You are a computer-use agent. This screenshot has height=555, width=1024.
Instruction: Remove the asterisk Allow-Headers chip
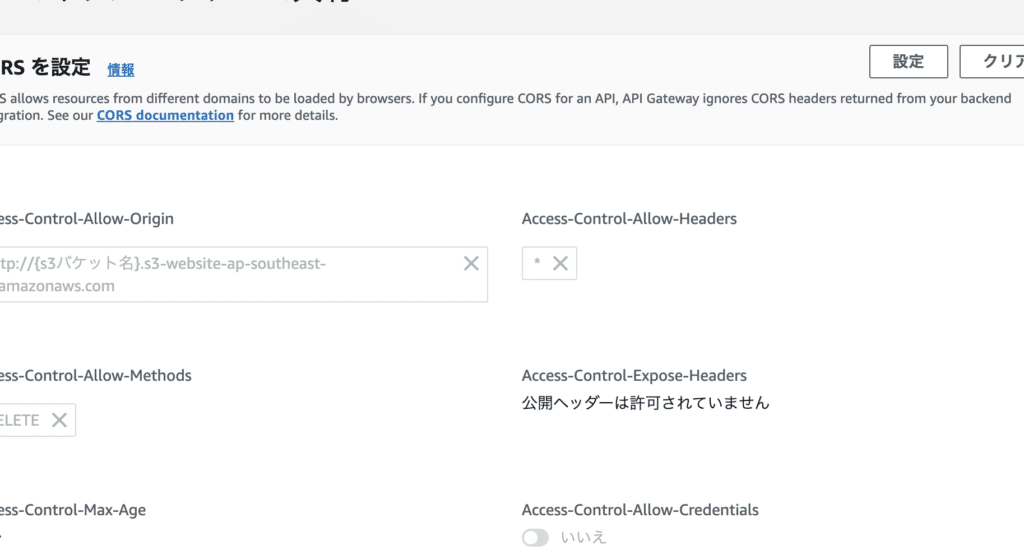560,264
